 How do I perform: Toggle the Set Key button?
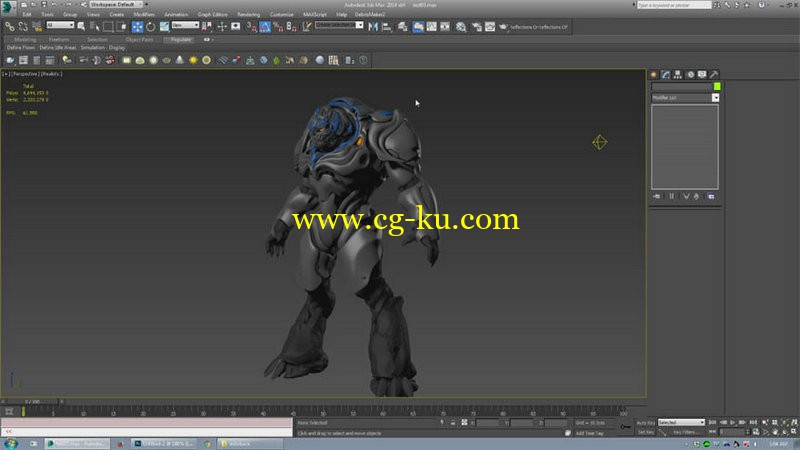[x=645, y=432]
